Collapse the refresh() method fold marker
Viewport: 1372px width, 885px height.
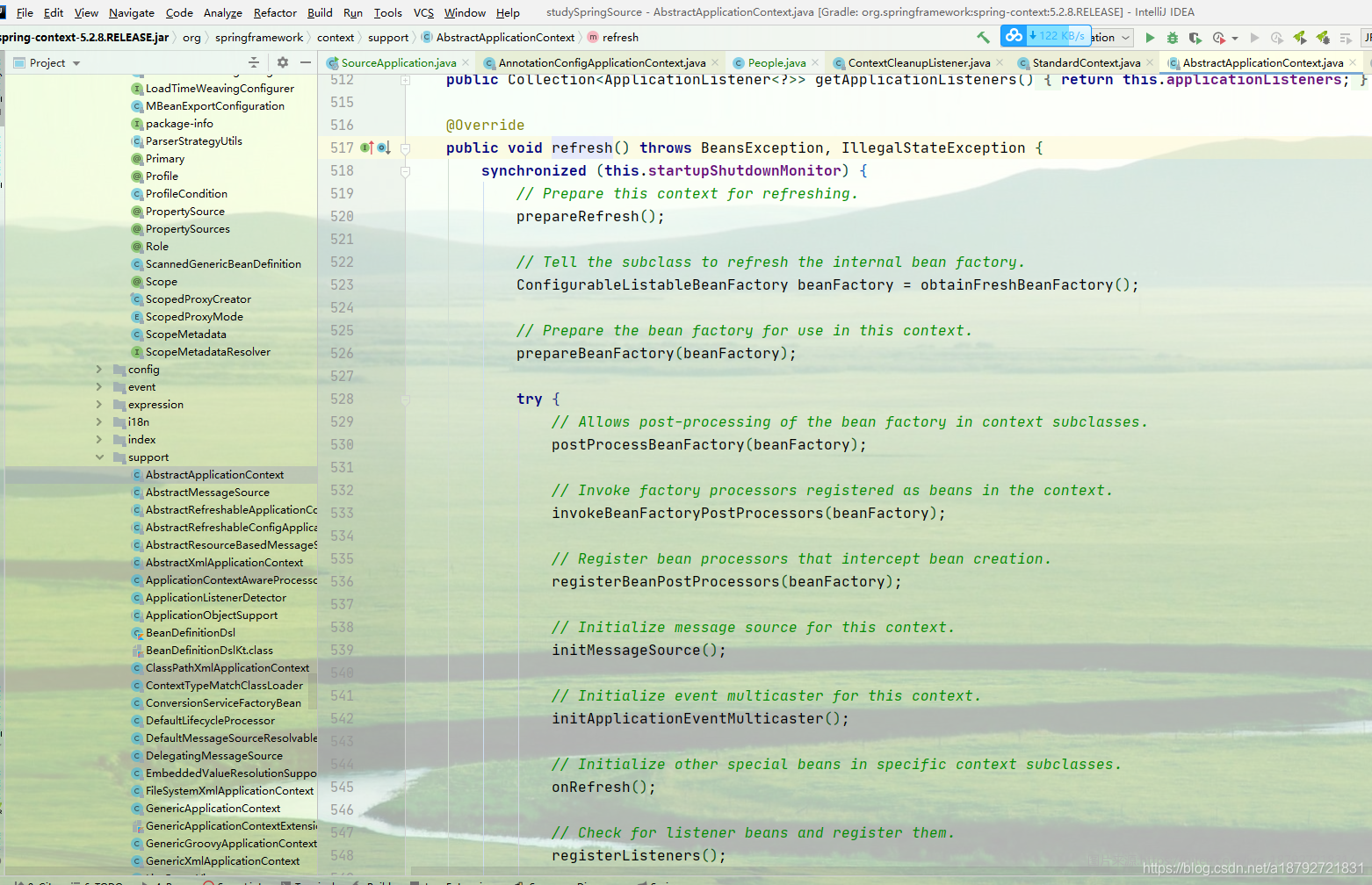pos(405,148)
